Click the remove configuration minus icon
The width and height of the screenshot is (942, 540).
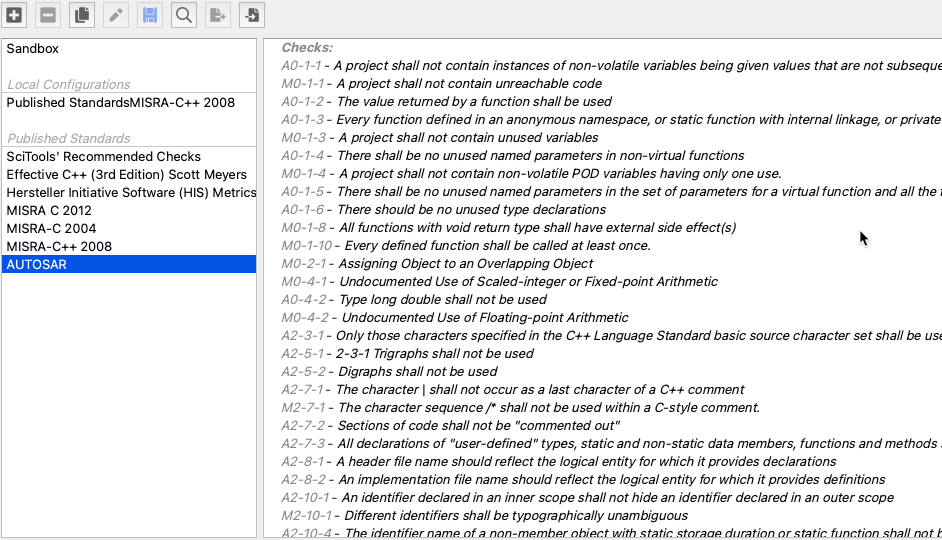coord(48,15)
